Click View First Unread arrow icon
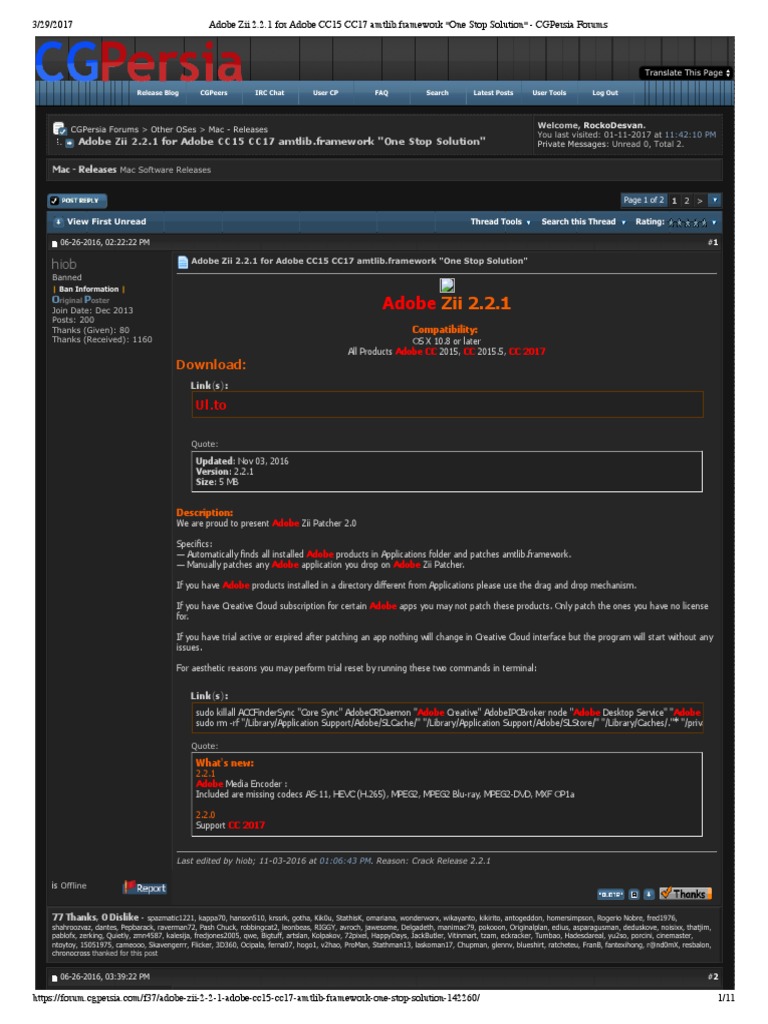Viewport: 768px width, 1024px height. coord(58,222)
